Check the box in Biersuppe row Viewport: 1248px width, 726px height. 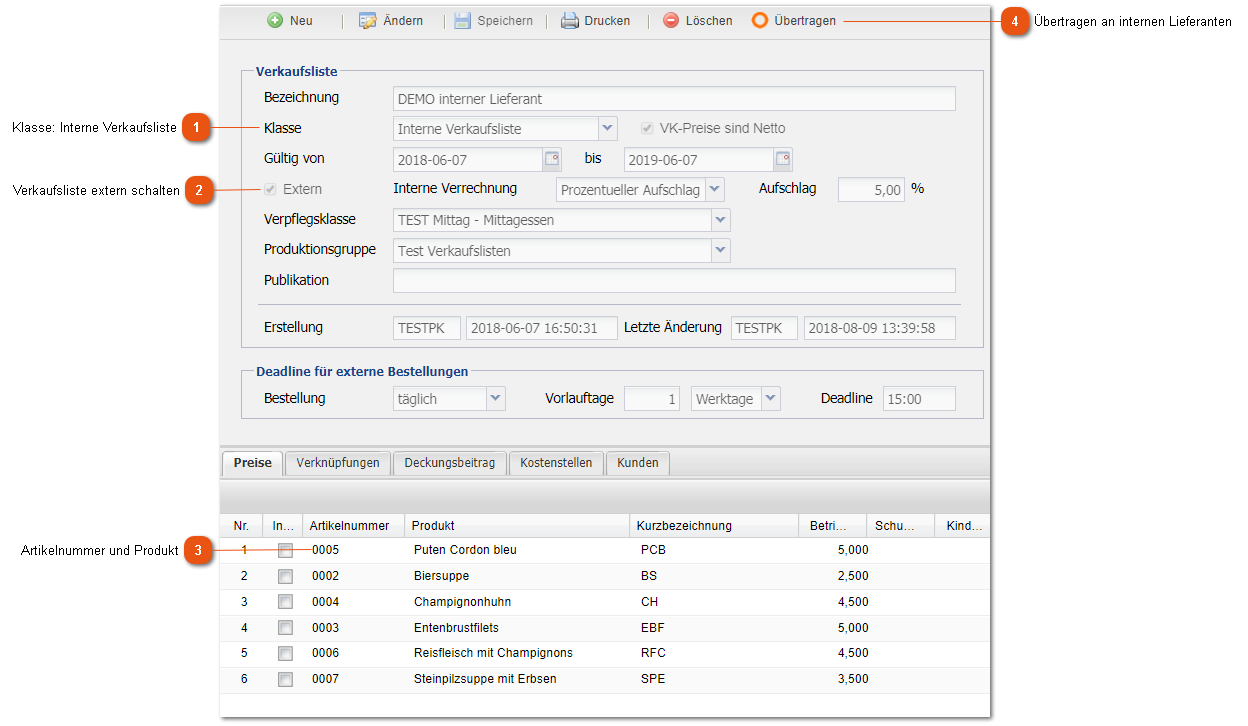point(286,576)
